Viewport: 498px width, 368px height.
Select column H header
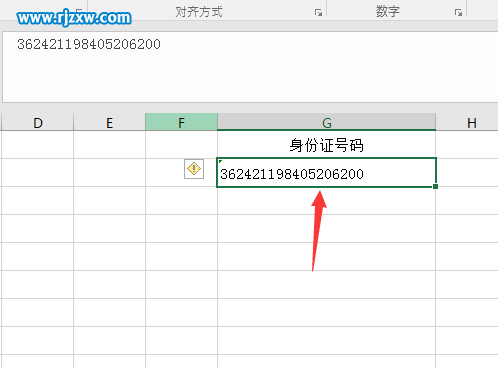pyautogui.click(x=467, y=123)
